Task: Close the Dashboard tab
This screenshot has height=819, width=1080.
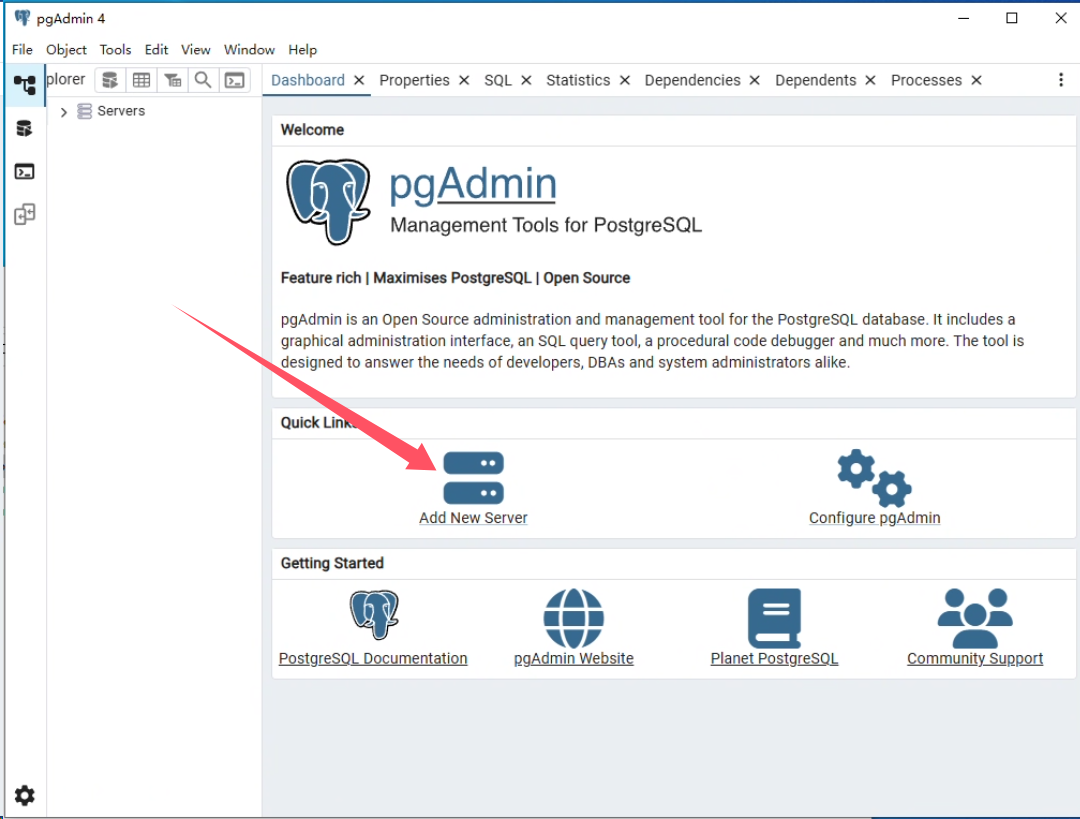Action: click(x=359, y=81)
